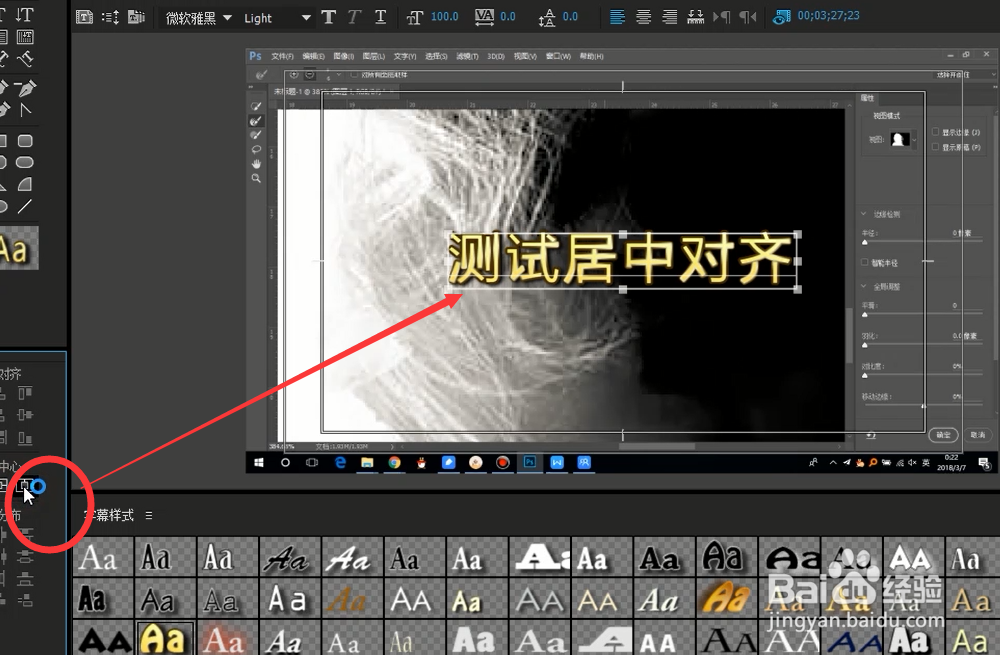Distribute objects with even vertical spacing
Image resolution: width=1000 pixels, height=655 pixels.
coord(25,600)
